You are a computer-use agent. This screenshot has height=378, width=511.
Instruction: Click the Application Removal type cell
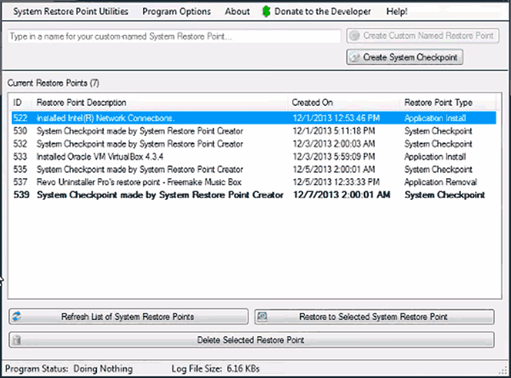(441, 182)
